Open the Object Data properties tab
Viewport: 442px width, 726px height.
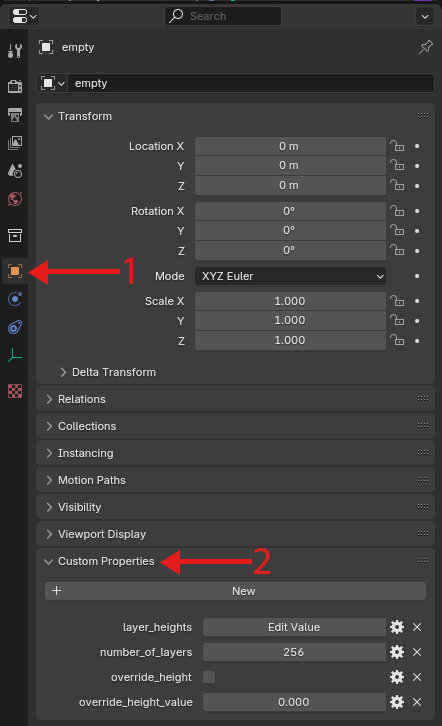point(15,356)
